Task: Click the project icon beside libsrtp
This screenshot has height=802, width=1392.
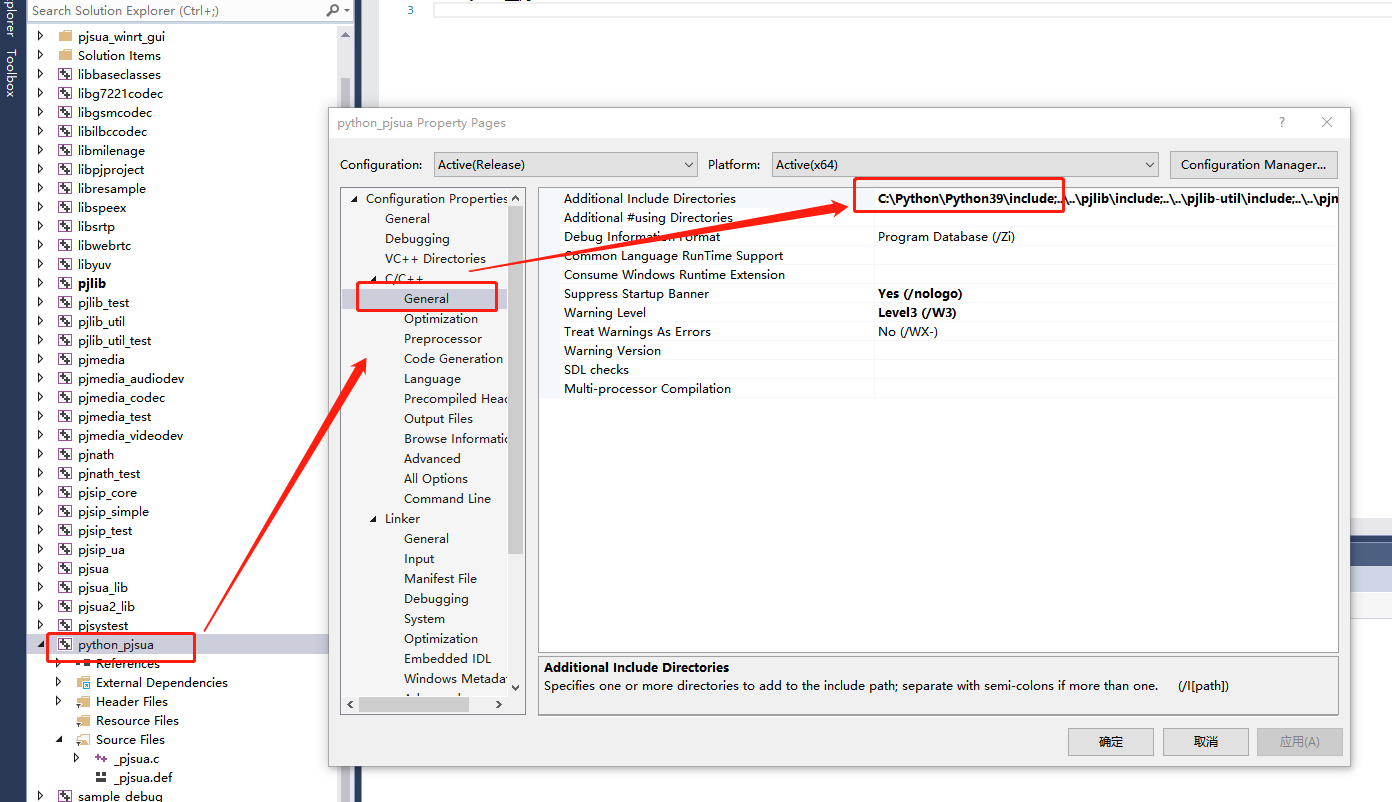Action: [65, 226]
